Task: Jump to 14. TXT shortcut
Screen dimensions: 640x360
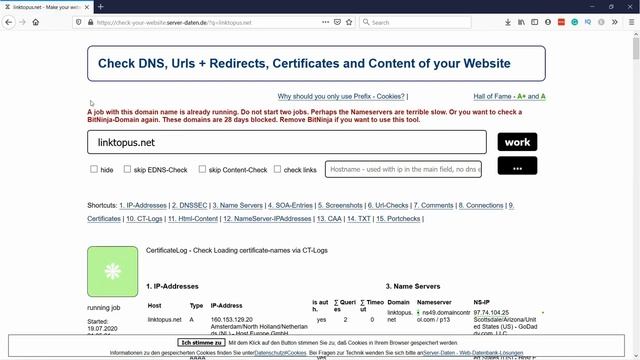Action: pos(359,219)
